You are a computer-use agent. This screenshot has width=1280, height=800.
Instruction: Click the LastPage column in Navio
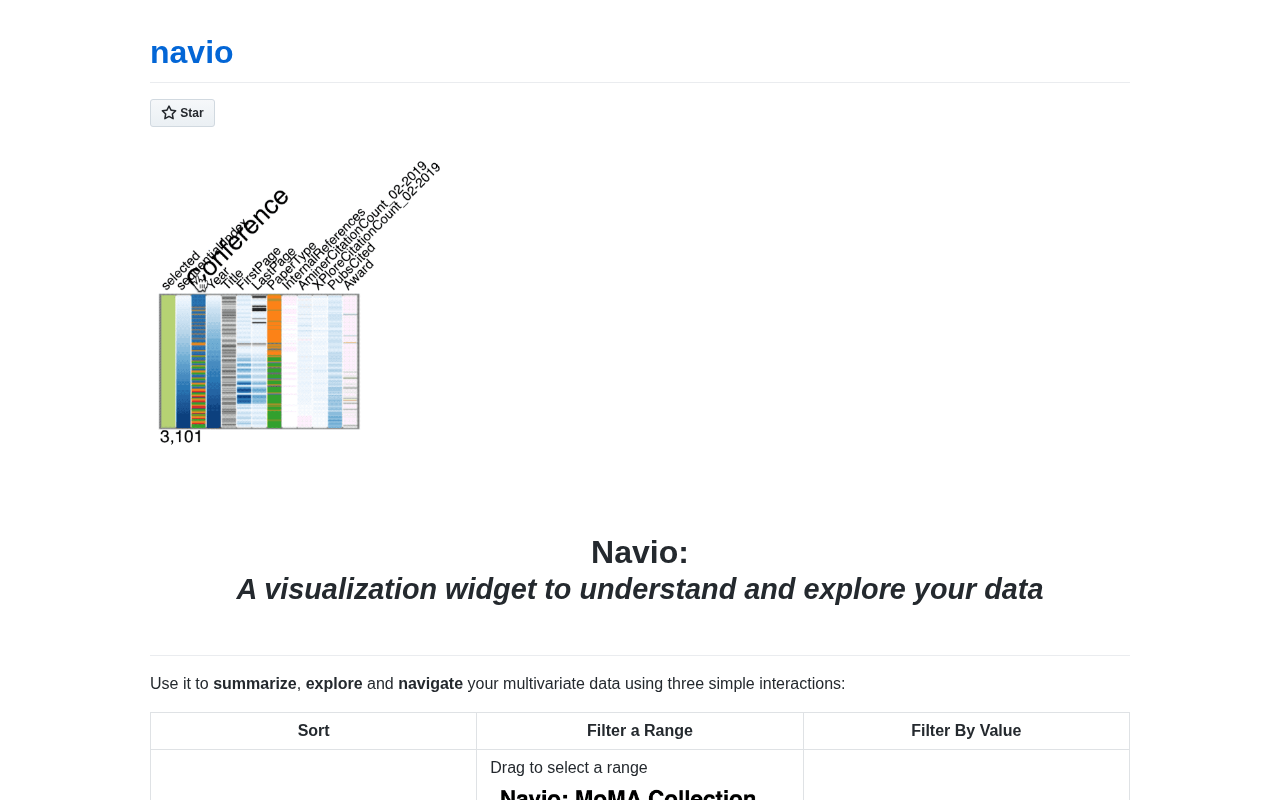[x=259, y=361]
